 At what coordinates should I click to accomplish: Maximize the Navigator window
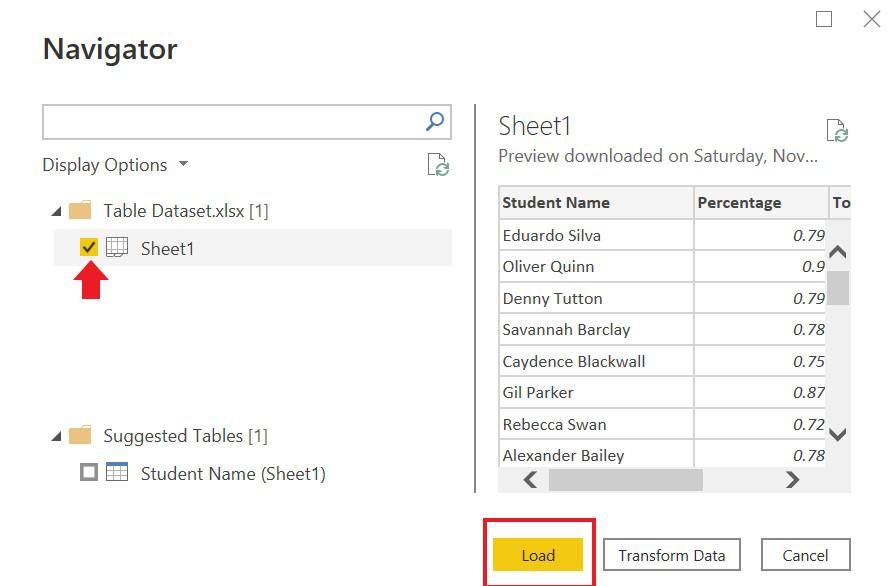point(824,19)
